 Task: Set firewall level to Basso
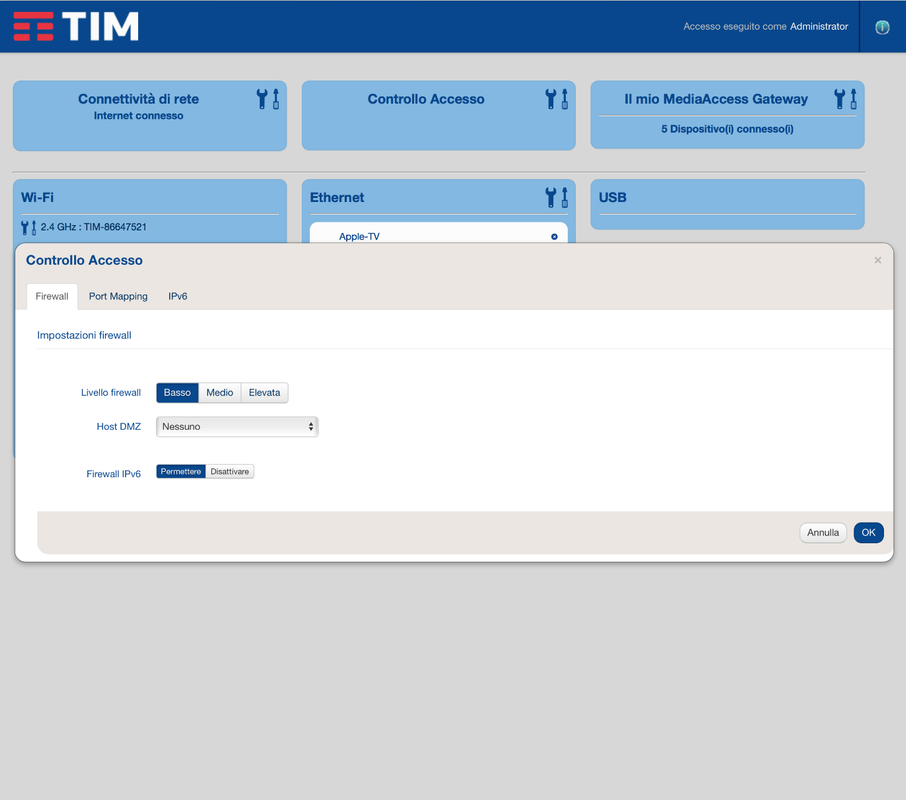coord(177,393)
